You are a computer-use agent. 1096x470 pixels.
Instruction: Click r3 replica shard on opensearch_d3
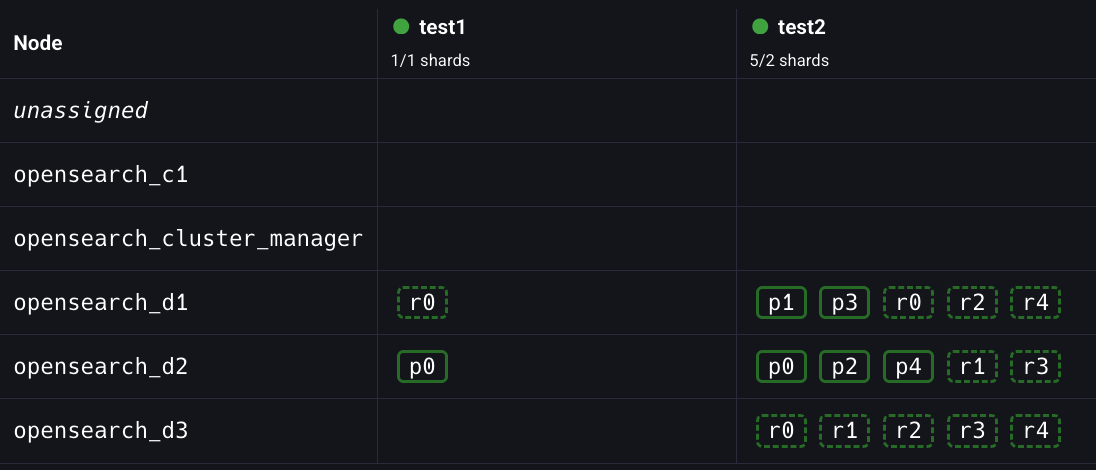(x=972, y=431)
